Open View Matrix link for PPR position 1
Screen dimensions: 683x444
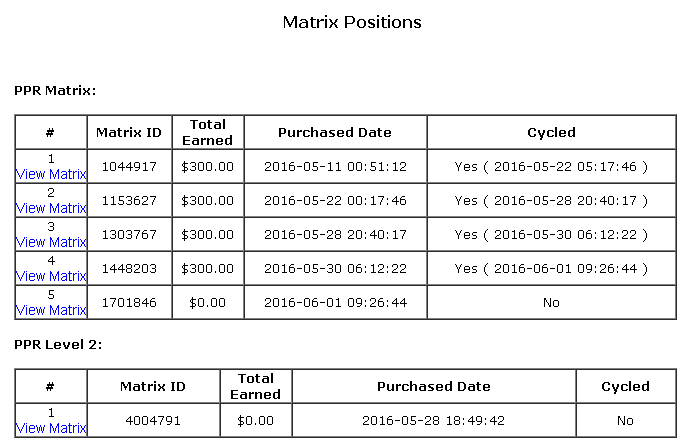pyautogui.click(x=51, y=174)
